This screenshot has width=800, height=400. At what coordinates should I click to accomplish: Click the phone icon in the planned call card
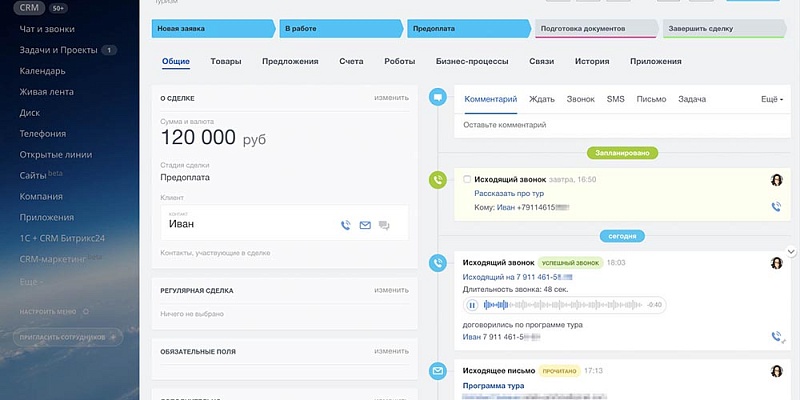click(776, 207)
